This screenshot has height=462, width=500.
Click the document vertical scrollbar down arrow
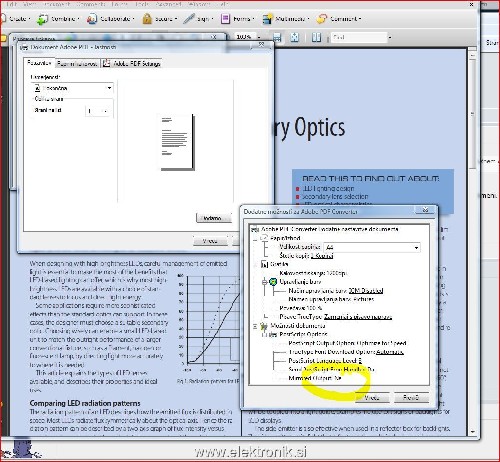tap(472, 432)
